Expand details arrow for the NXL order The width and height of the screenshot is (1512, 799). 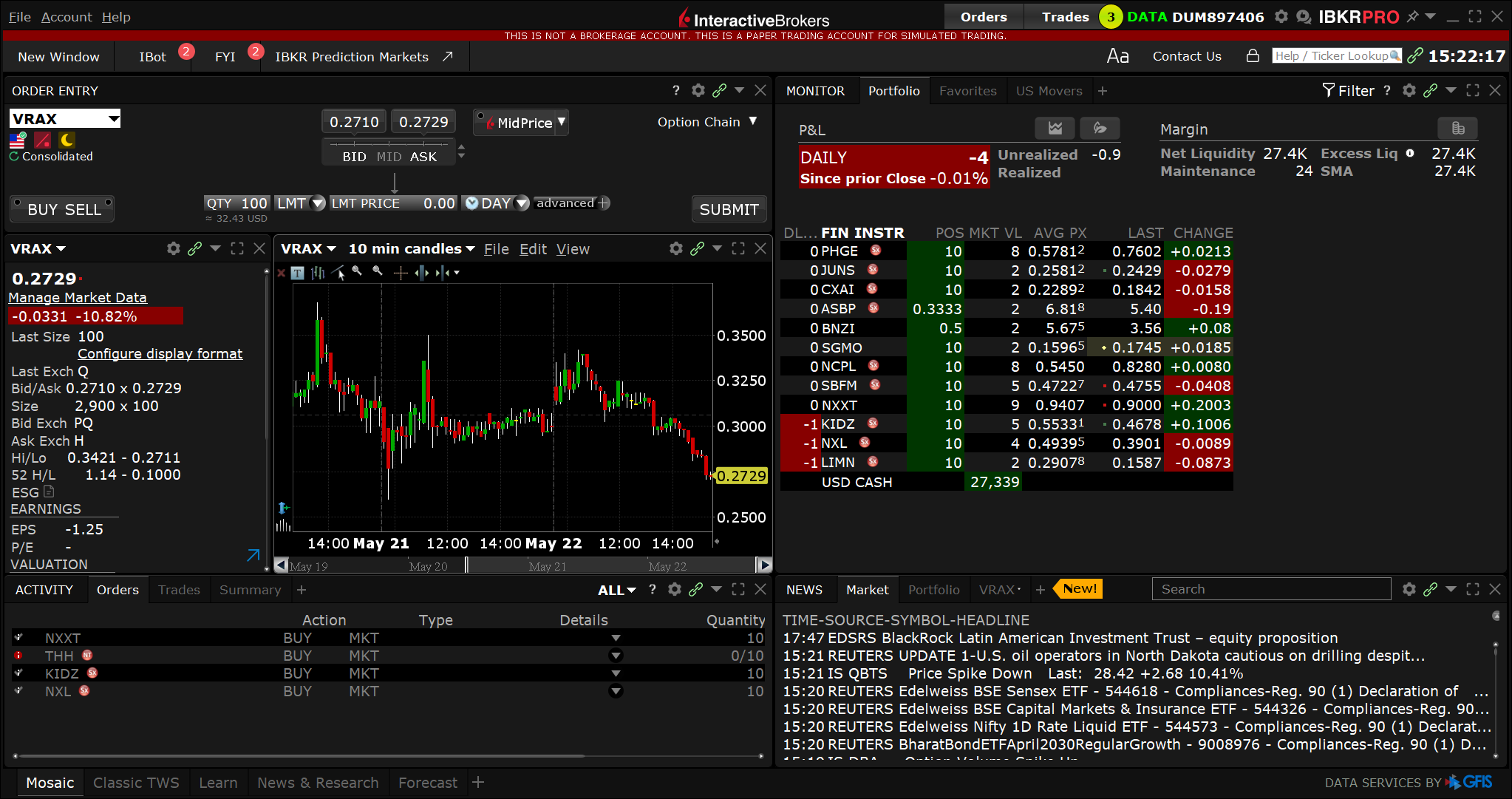(x=616, y=691)
